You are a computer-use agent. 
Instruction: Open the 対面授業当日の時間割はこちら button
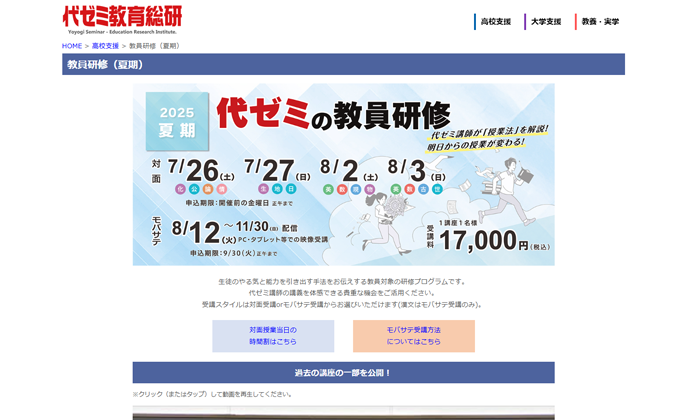coord(273,336)
